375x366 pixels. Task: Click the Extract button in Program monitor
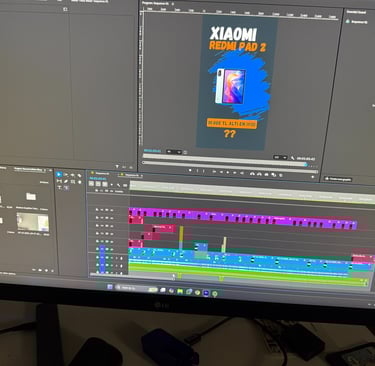click(x=259, y=174)
